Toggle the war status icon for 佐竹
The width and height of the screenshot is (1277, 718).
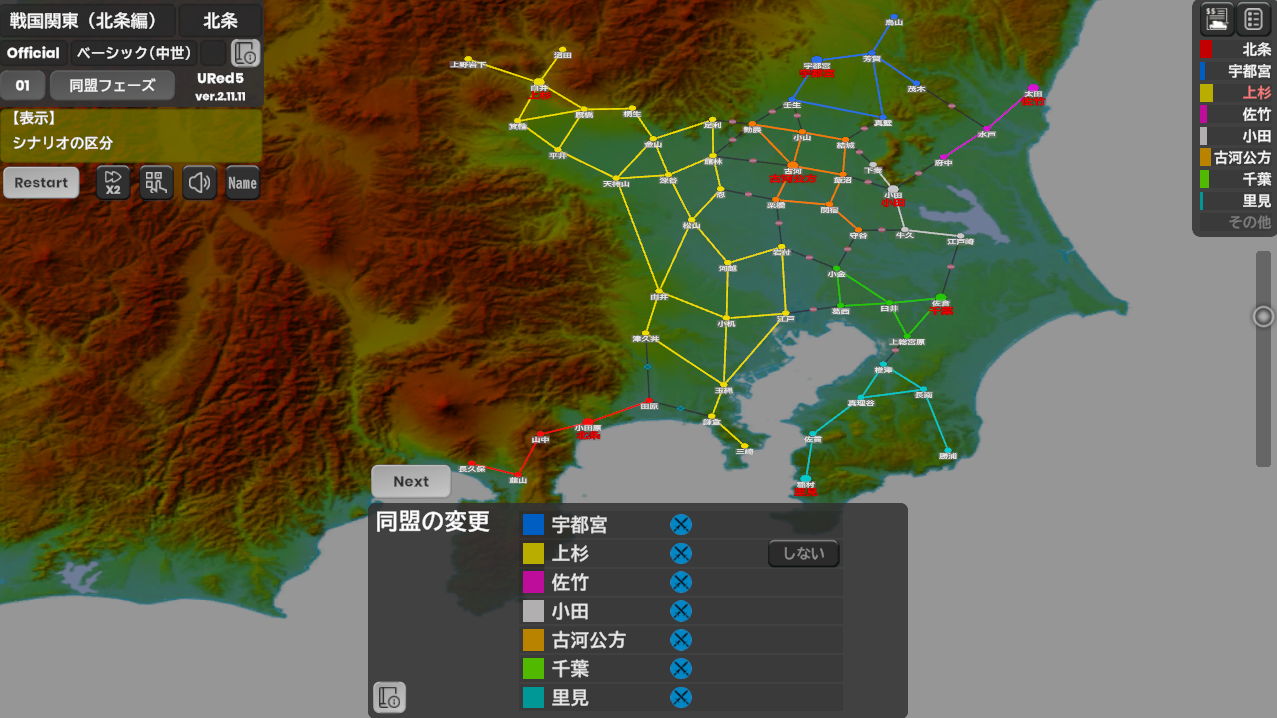point(680,582)
